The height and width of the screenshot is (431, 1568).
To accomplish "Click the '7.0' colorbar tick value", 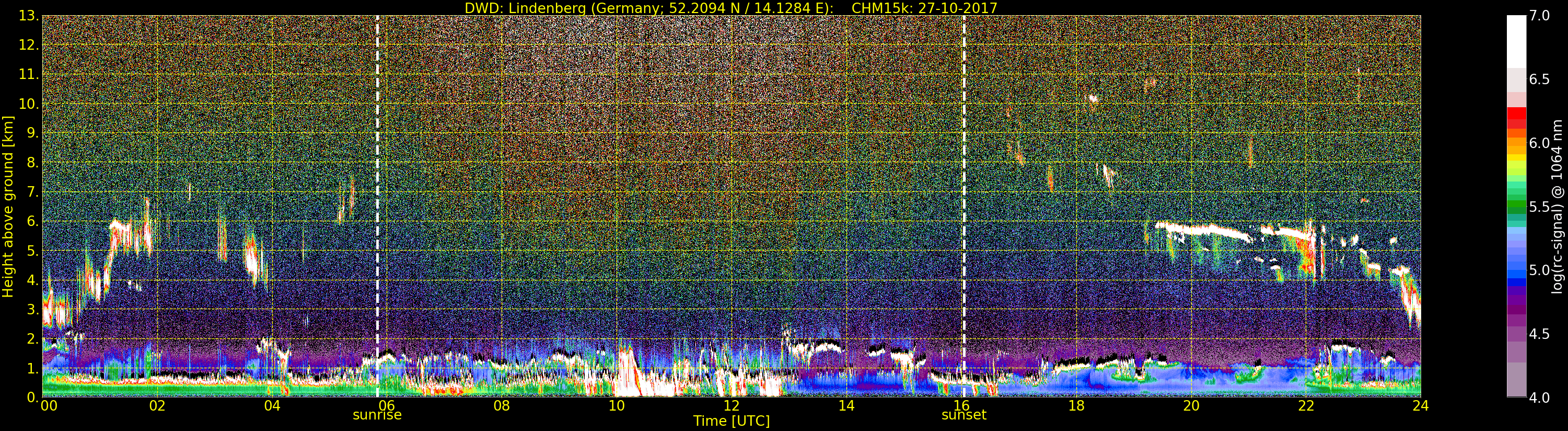I will [1539, 16].
